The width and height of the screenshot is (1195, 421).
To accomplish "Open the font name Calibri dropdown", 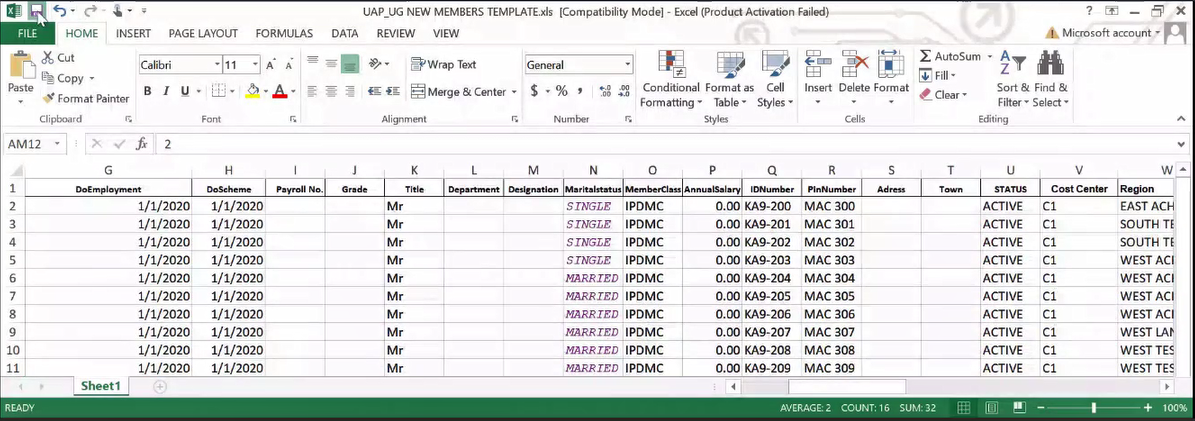I will 217,66.
